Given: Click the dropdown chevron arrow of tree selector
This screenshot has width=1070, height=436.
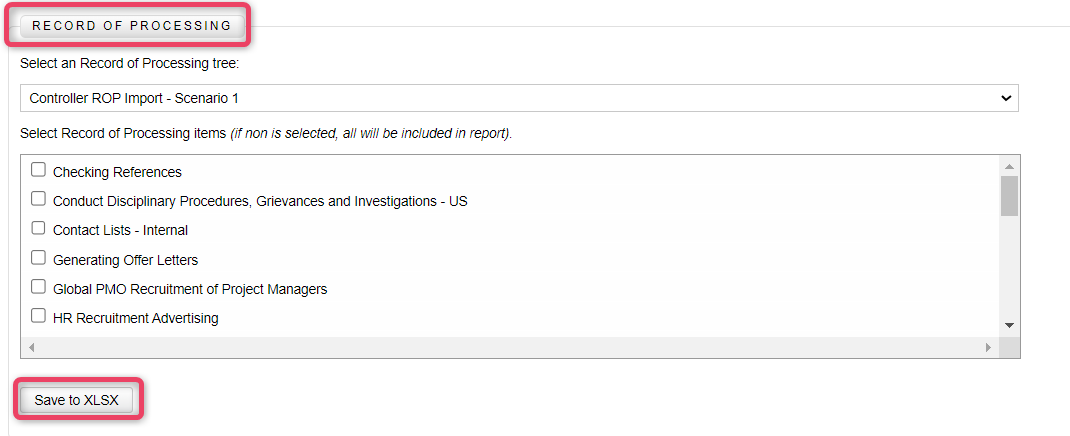Looking at the screenshot, I should [1005, 98].
